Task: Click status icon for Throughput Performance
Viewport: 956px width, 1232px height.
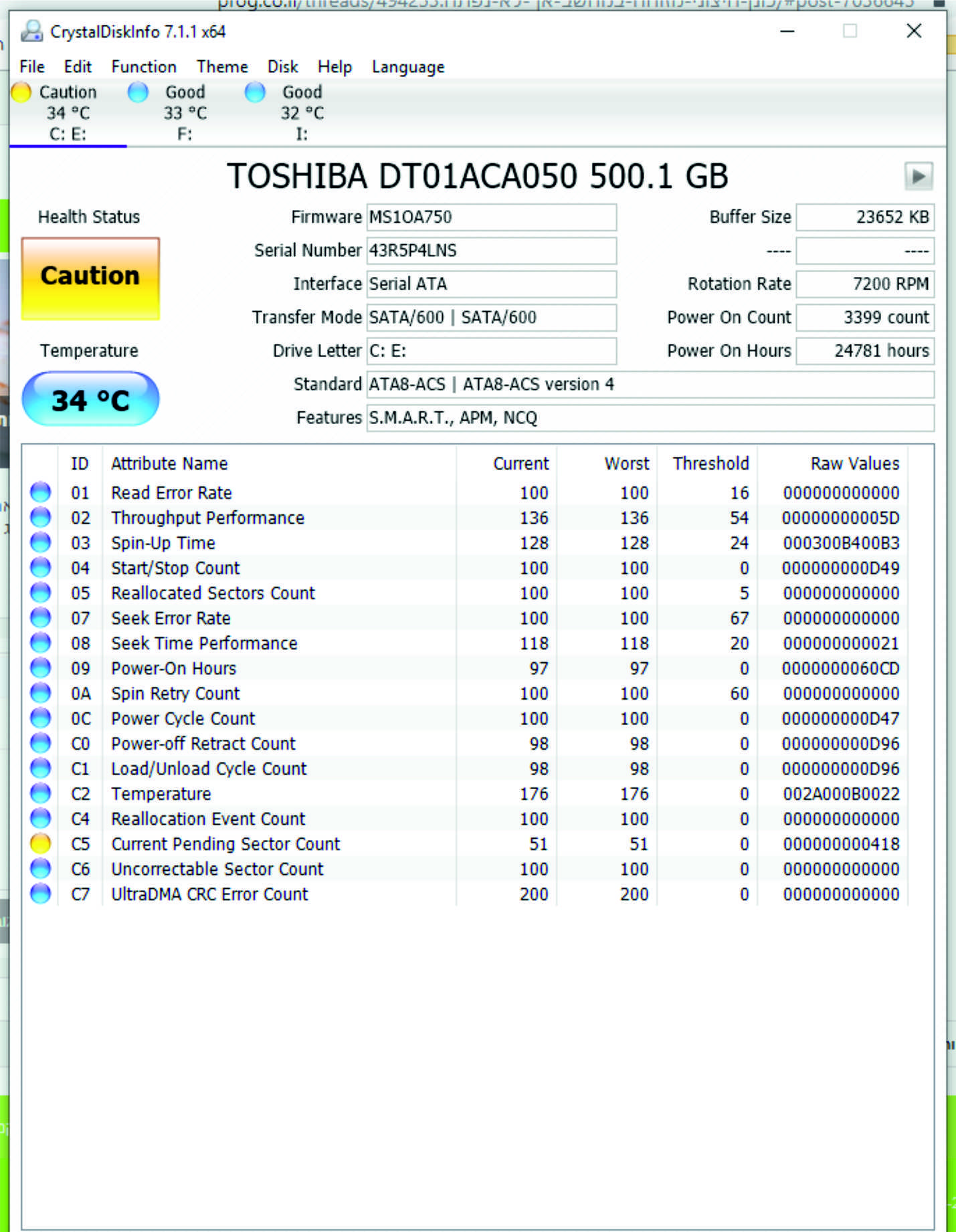Action: pos(41,517)
